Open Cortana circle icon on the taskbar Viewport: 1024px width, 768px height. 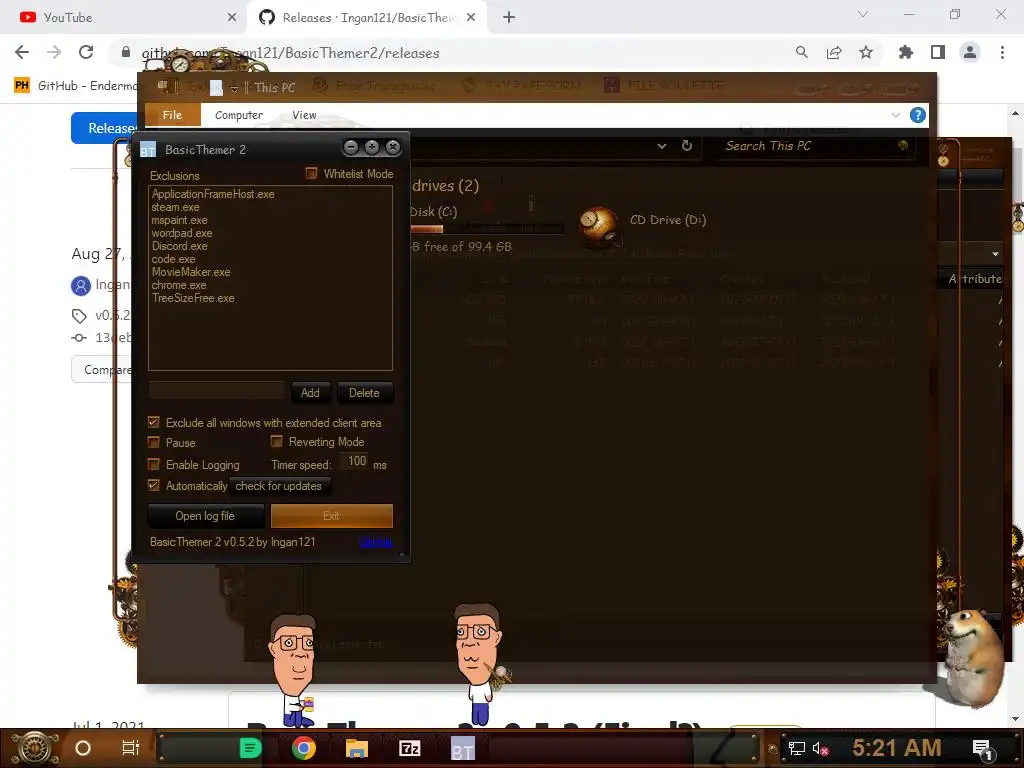click(83, 748)
